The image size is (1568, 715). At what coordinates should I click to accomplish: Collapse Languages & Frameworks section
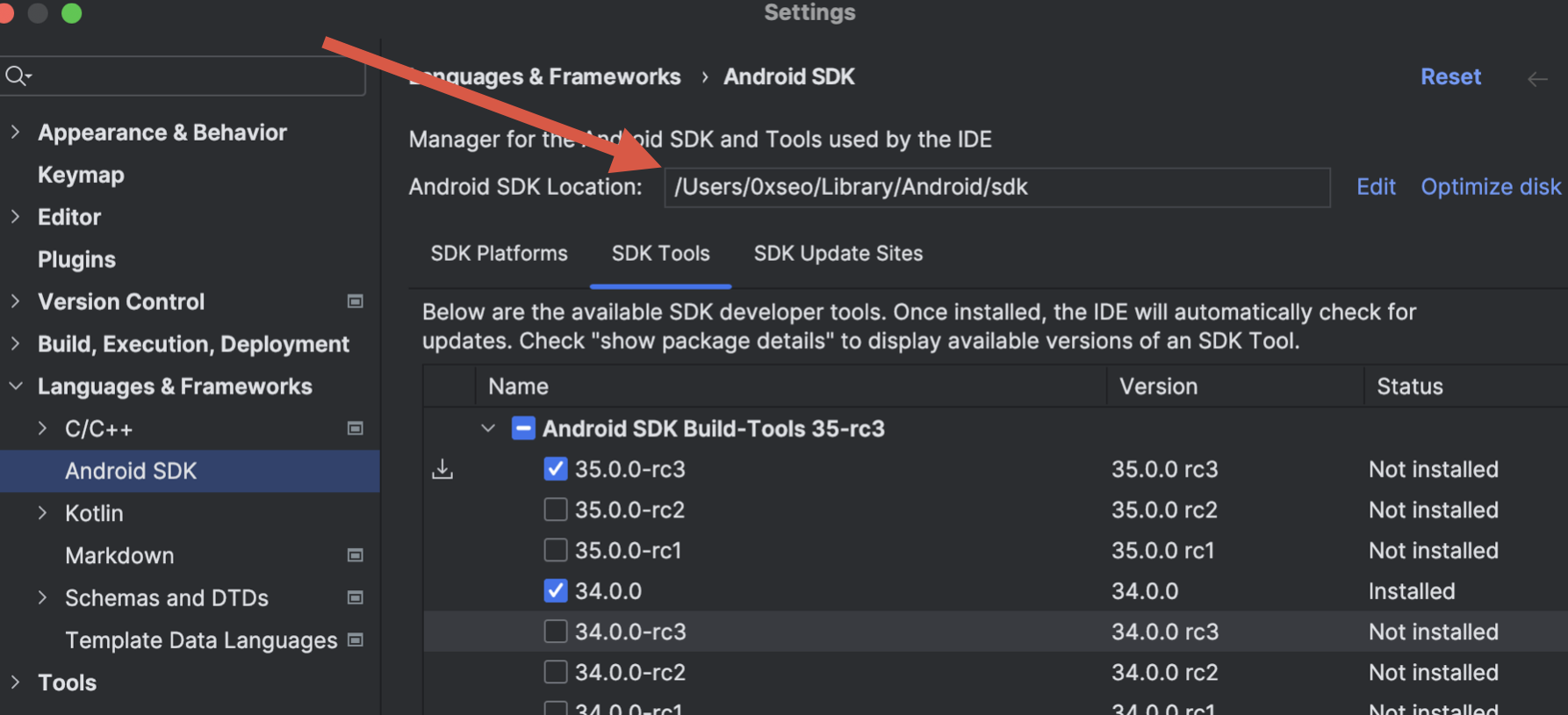click(15, 386)
